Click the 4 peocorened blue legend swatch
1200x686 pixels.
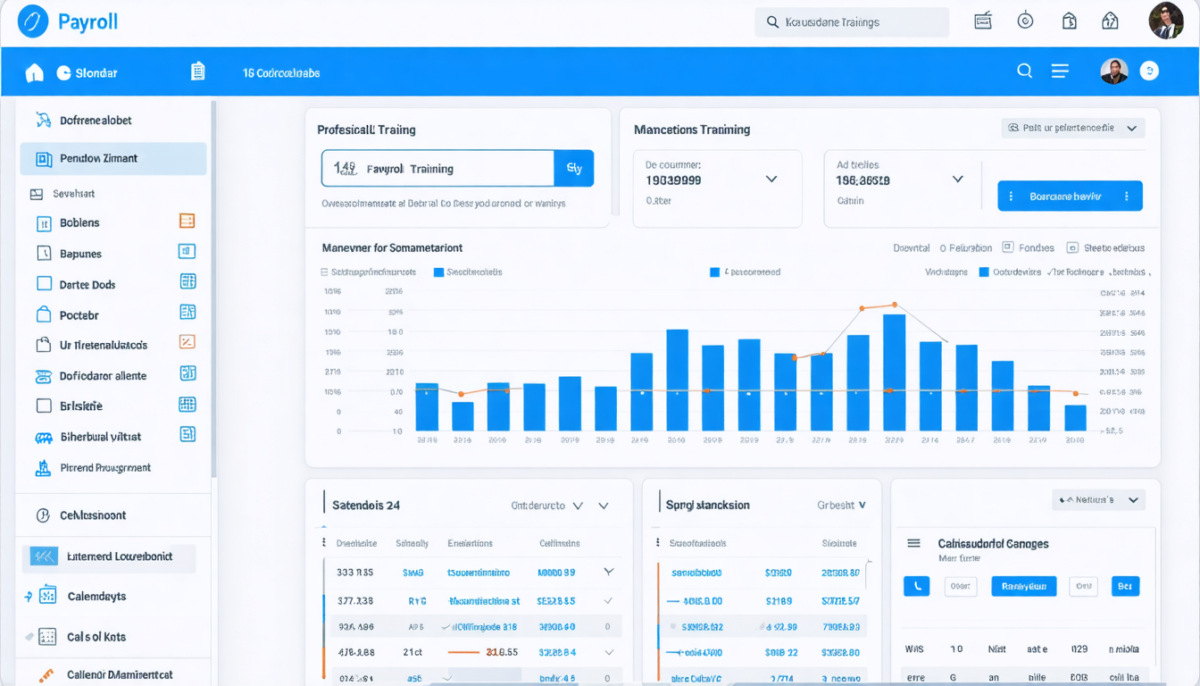click(714, 272)
